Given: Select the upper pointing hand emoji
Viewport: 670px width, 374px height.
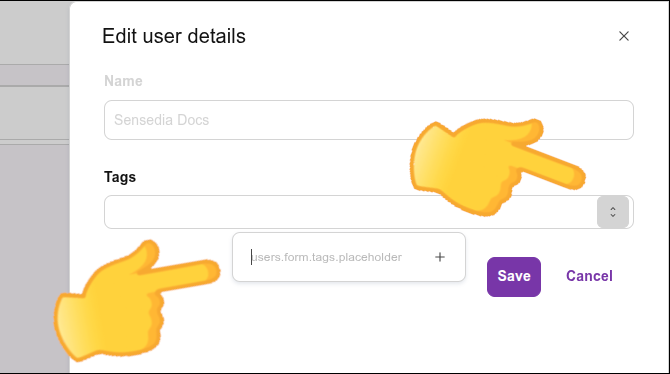Looking at the screenshot, I should tap(498, 167).
